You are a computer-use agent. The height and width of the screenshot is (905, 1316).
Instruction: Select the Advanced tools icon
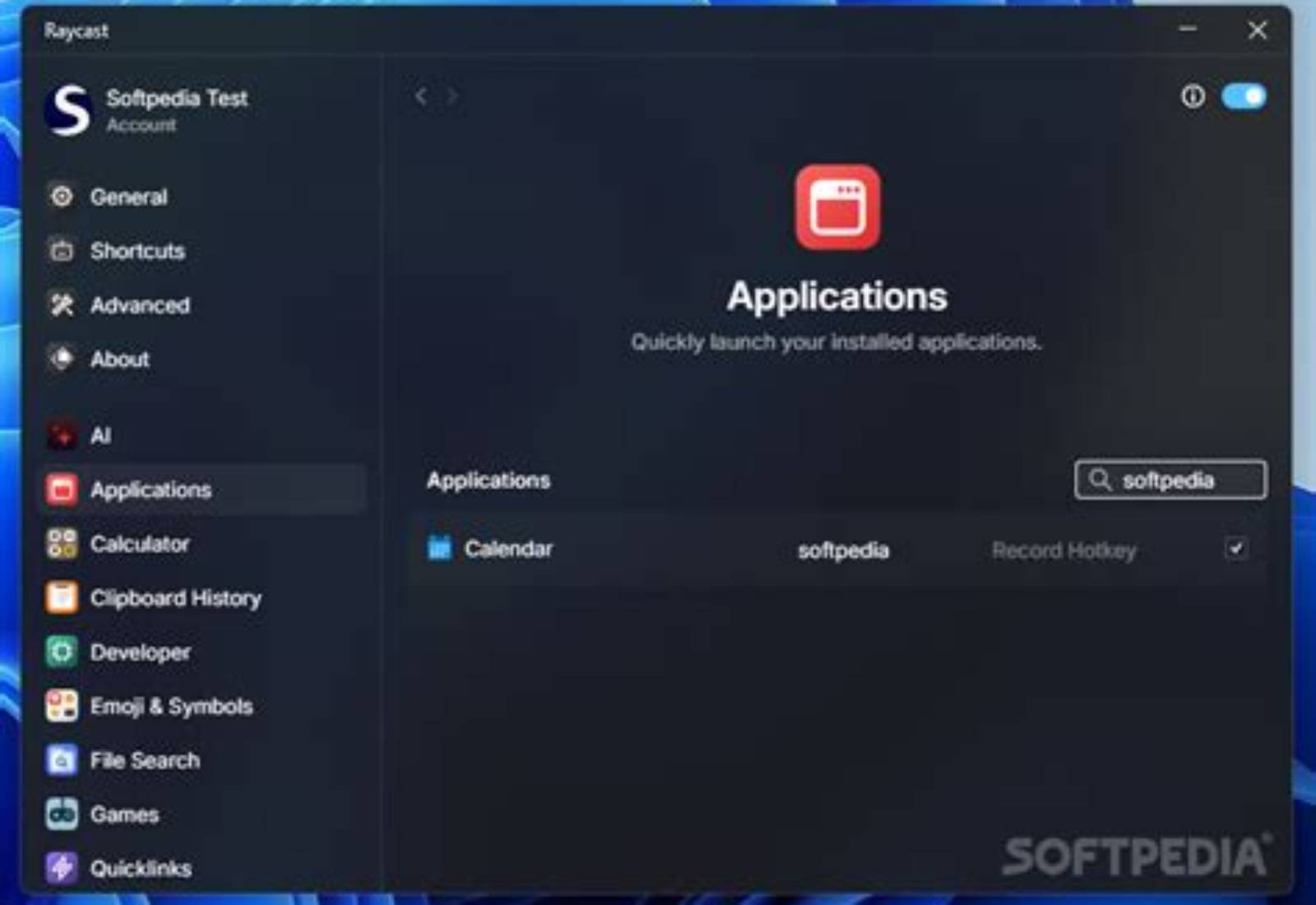pyautogui.click(x=62, y=304)
